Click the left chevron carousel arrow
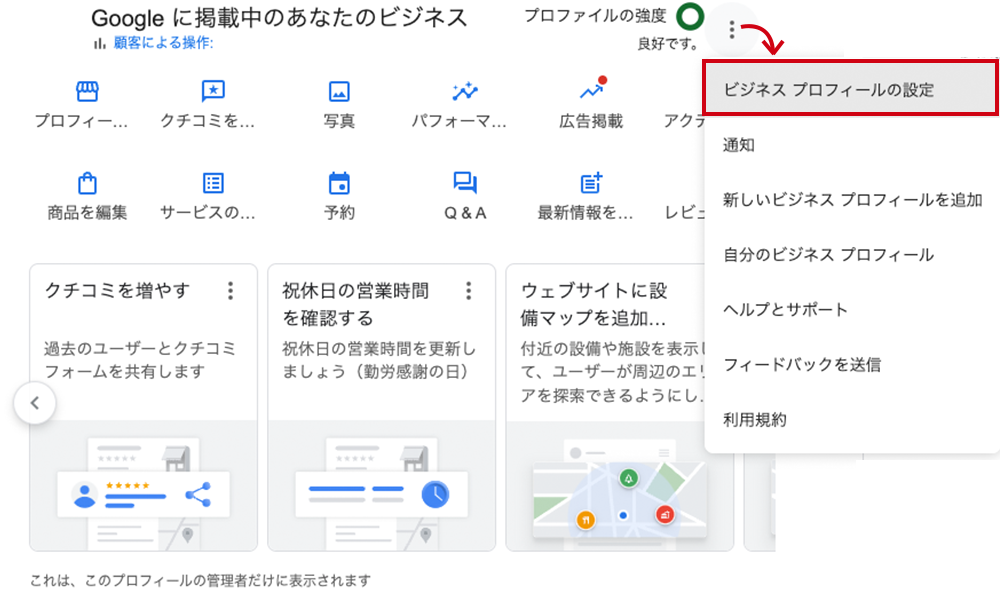Viewport: 1000px width, 605px height. [x=35, y=403]
